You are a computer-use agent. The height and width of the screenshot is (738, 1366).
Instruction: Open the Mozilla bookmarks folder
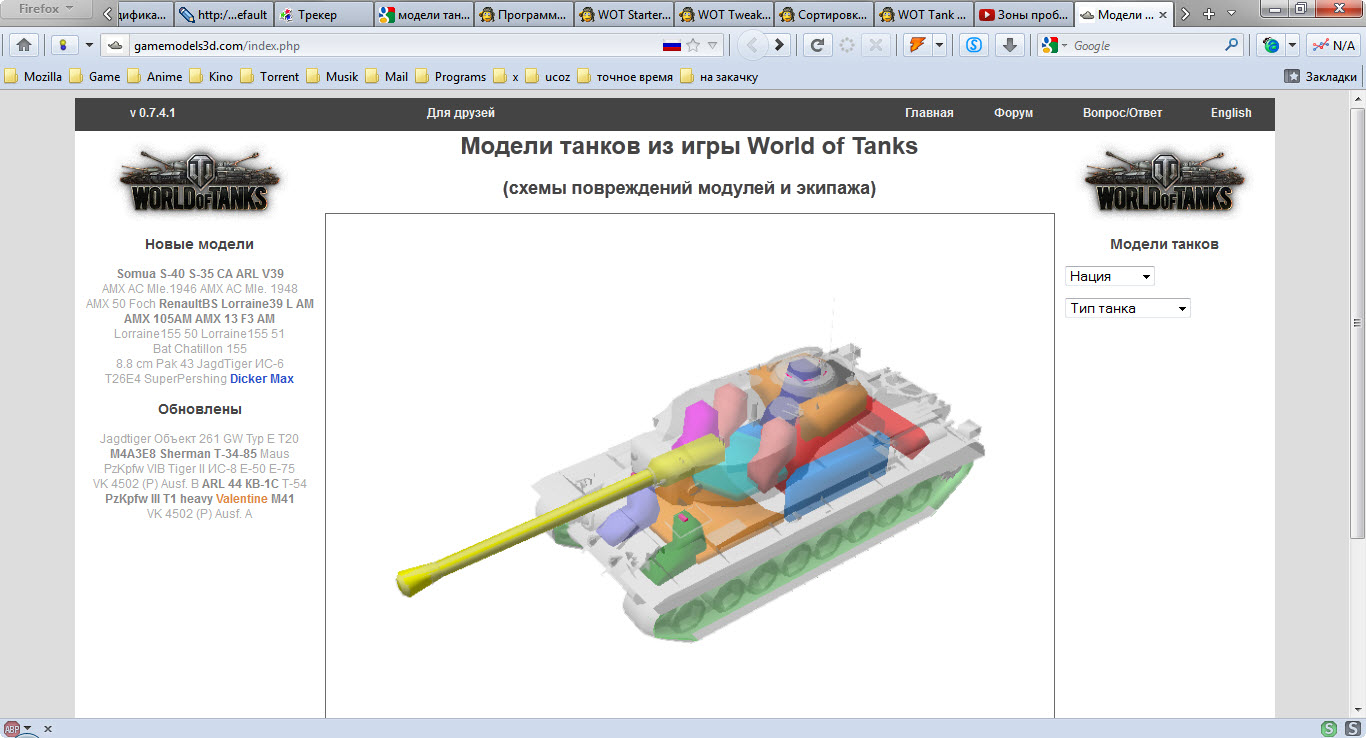click(x=33, y=76)
